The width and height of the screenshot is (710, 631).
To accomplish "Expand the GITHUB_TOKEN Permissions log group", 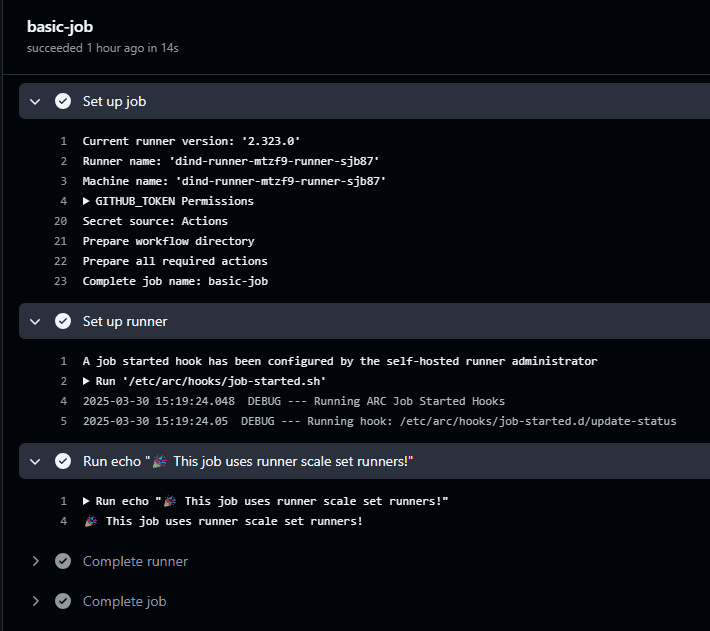I will (x=86, y=201).
